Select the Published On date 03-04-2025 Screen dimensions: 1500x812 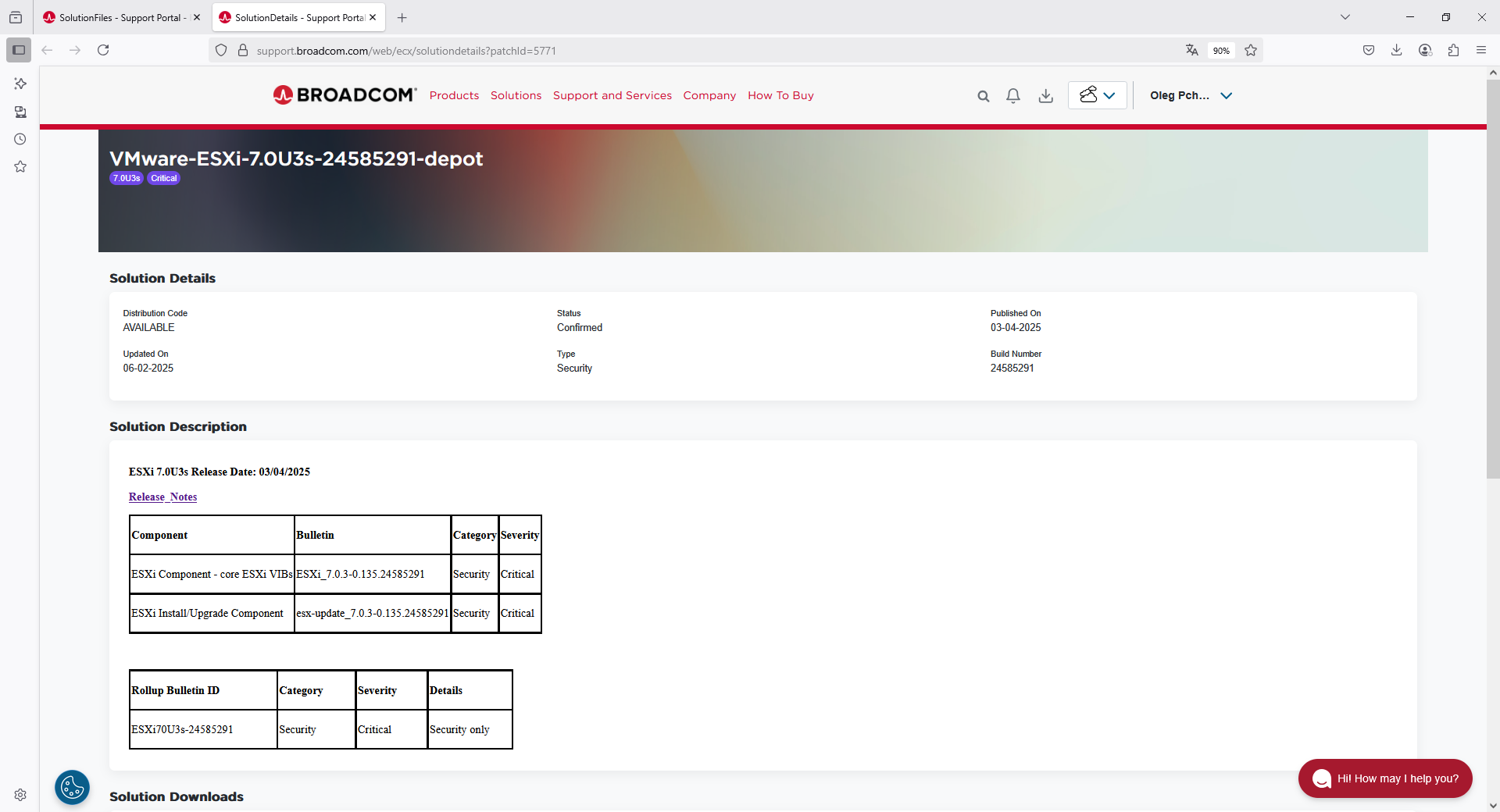1016,328
